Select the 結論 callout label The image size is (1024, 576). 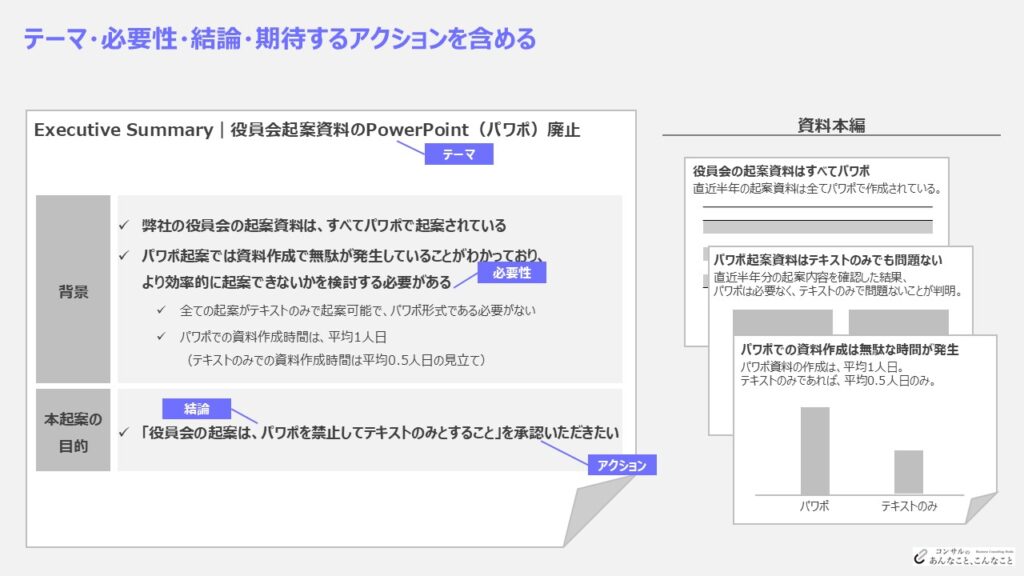coord(197,409)
